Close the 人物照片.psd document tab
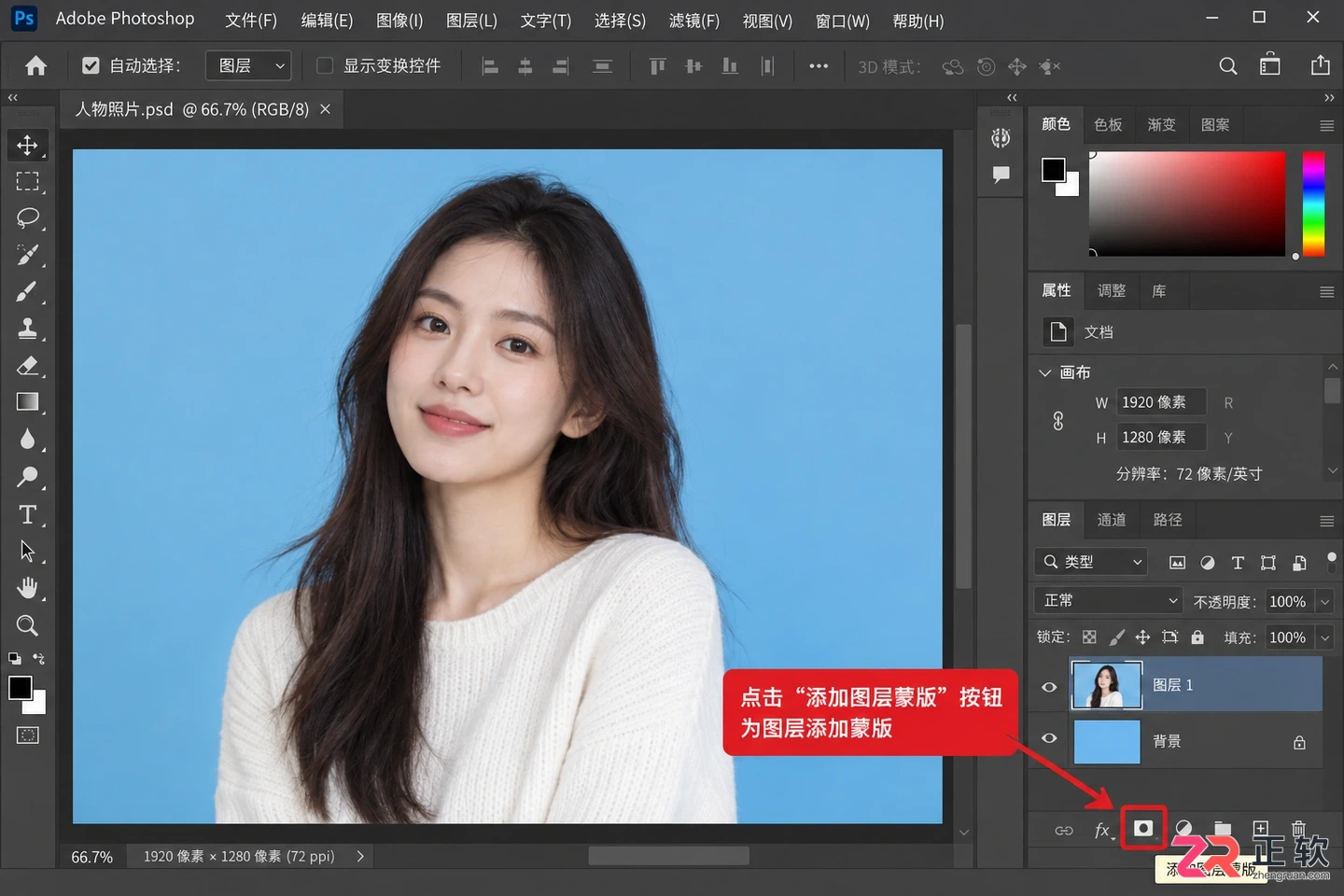This screenshot has height=896, width=1344. [325, 109]
